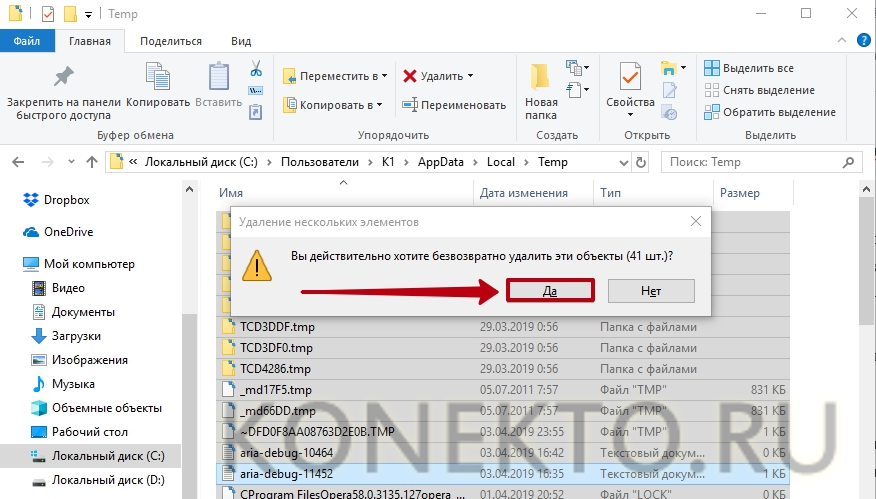The height and width of the screenshot is (499, 876).
Task: Click the Edit file icon
Action: pos(669,90)
